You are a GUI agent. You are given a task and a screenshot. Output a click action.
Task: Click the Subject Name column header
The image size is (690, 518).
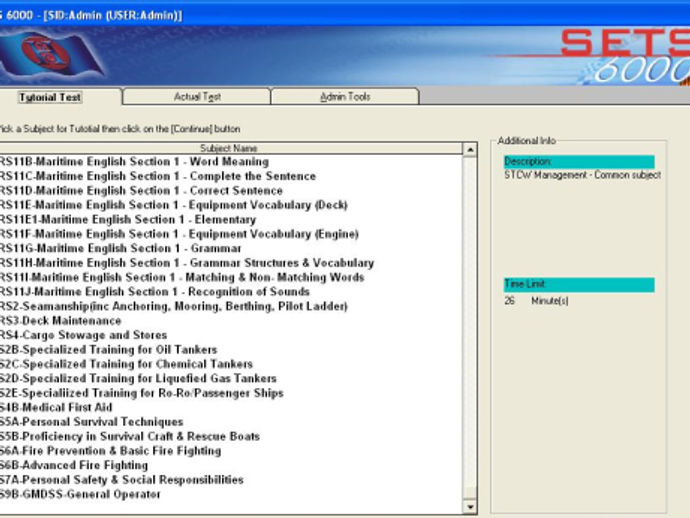pos(229,148)
